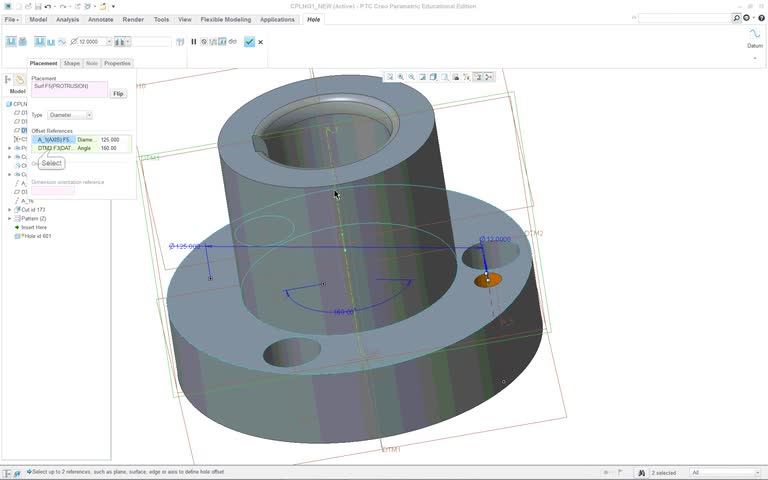Click the 160.00 angle offset value
Viewport: 768px width, 480px height.
[109, 148]
